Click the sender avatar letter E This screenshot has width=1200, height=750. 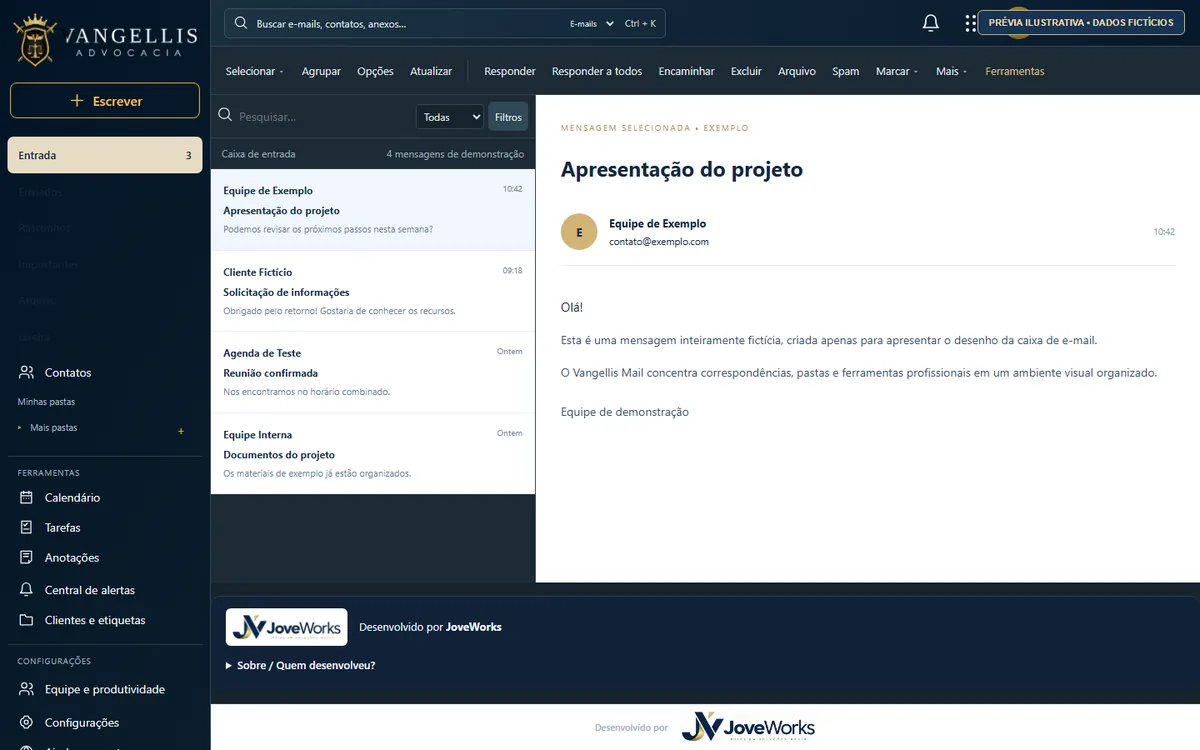coord(579,232)
